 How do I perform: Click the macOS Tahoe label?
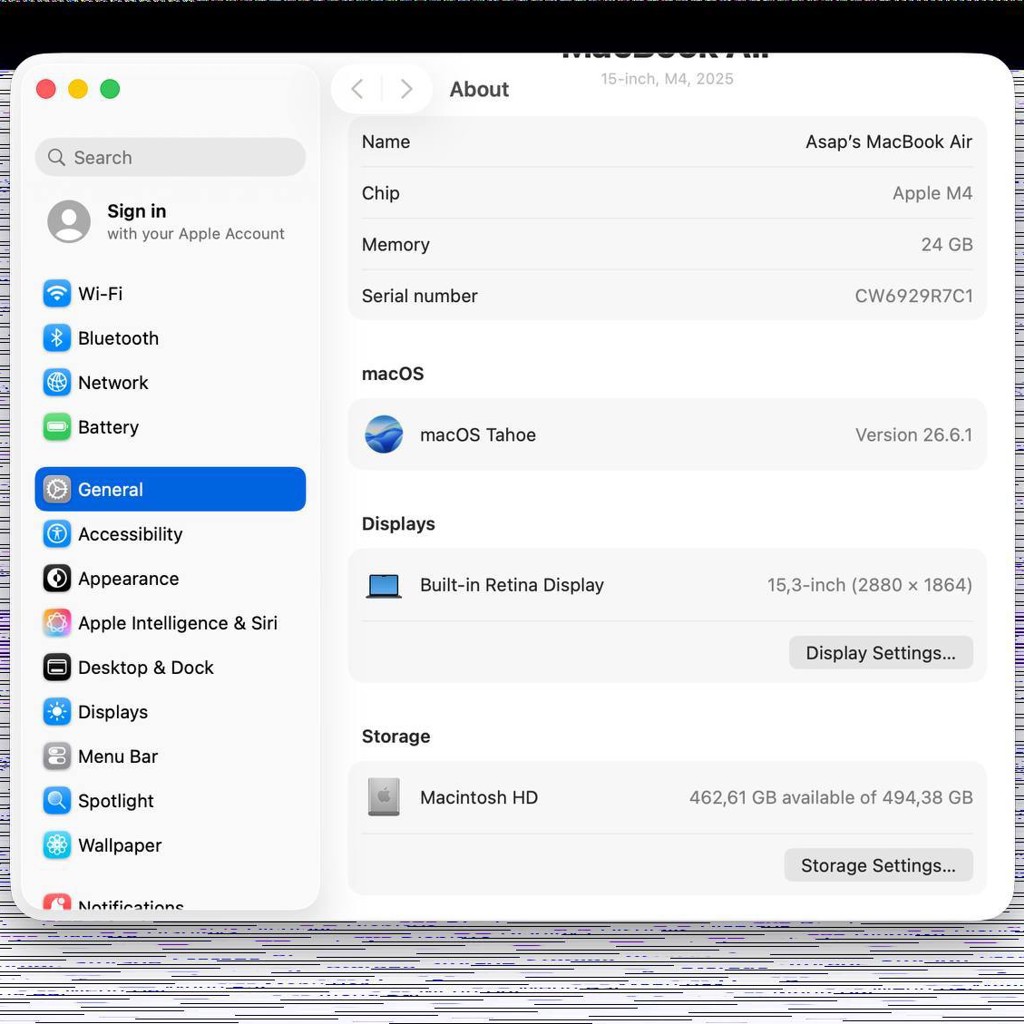[477, 435]
